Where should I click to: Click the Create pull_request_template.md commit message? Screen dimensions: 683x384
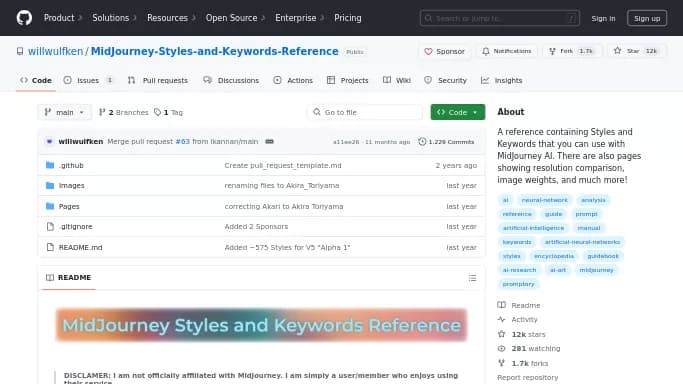tap(283, 165)
